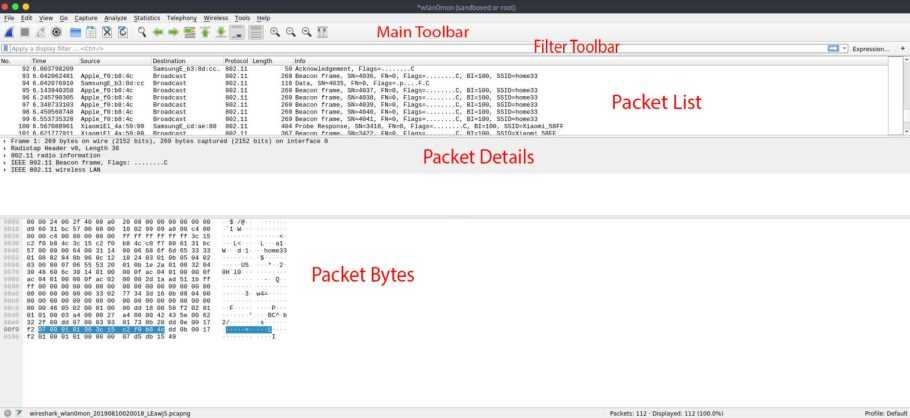The height and width of the screenshot is (418, 910).
Task: Click the Restart capture icon
Action: (x=41, y=32)
